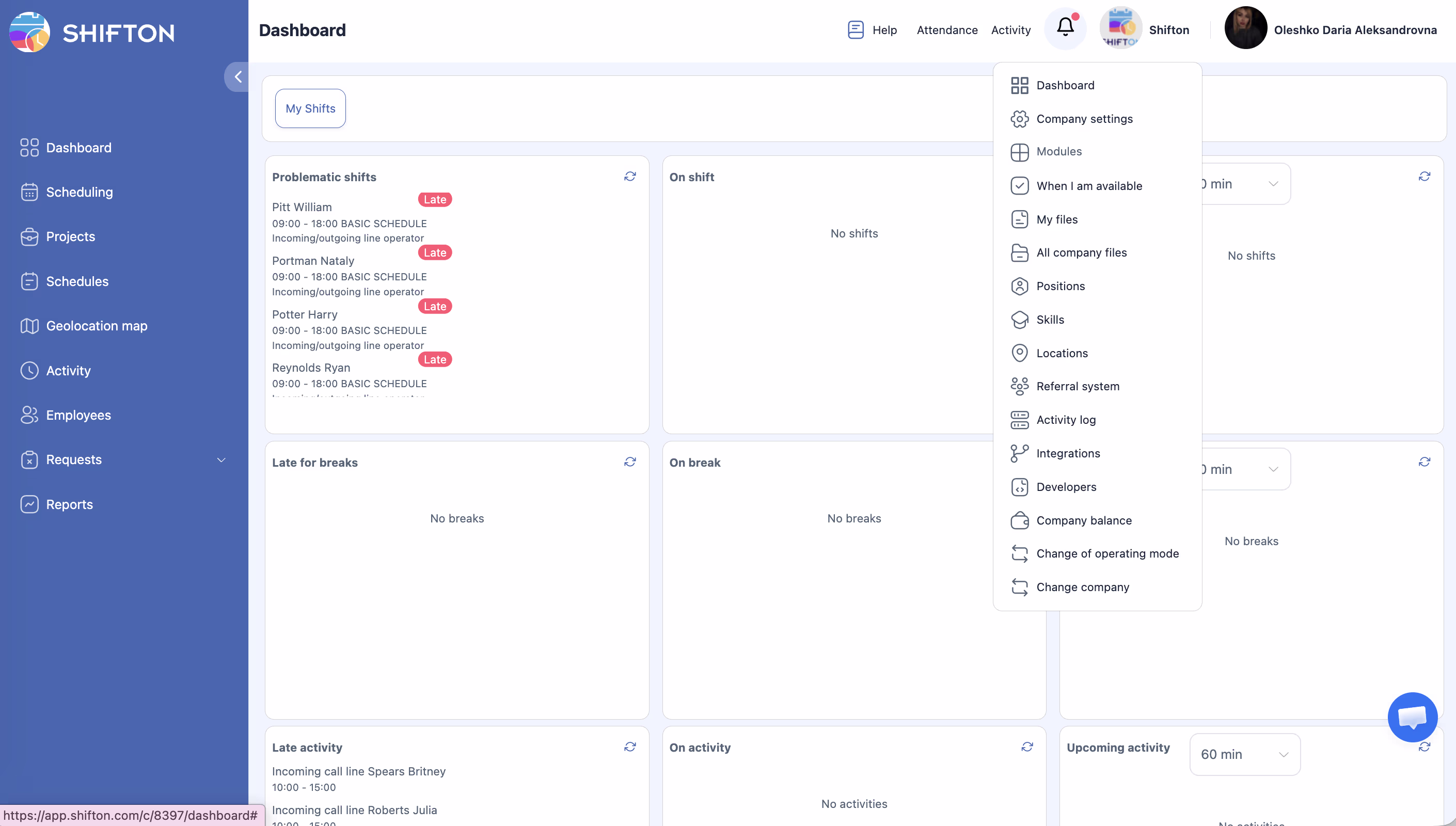Open the Upcoming activity 60 min dropdown
1456x826 pixels.
click(x=1244, y=754)
